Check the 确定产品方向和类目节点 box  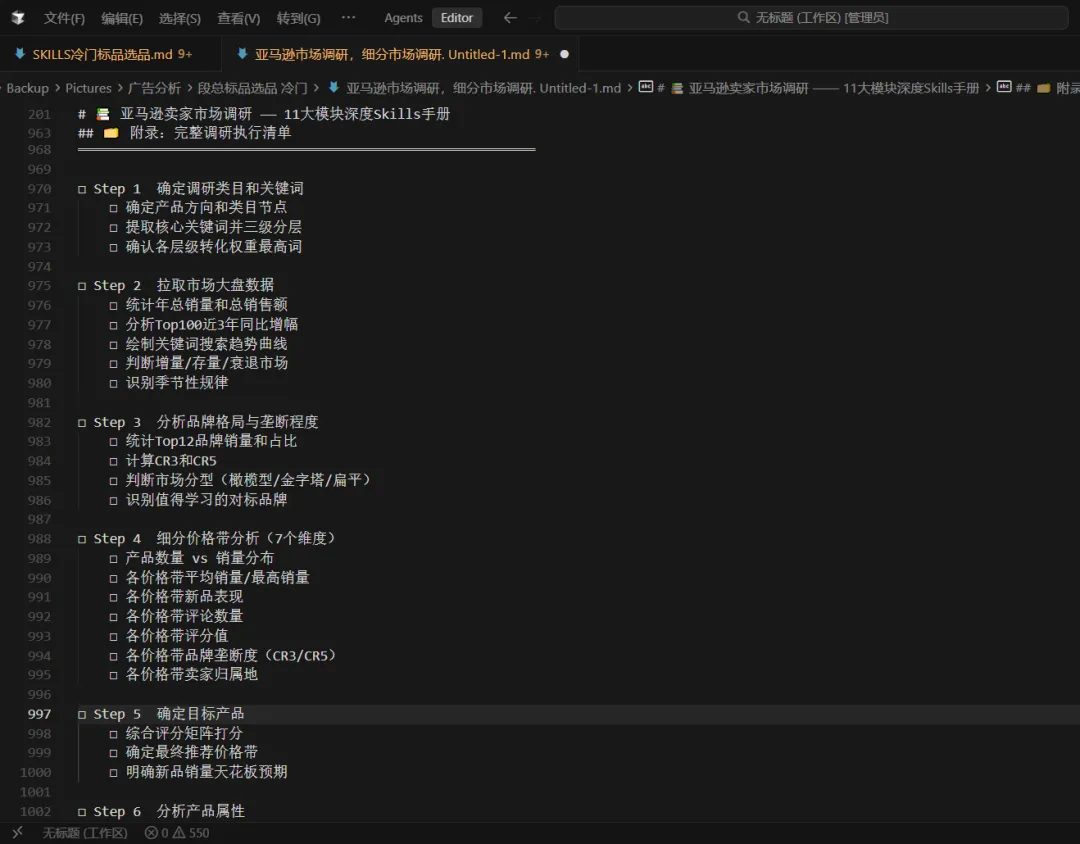[114, 207]
